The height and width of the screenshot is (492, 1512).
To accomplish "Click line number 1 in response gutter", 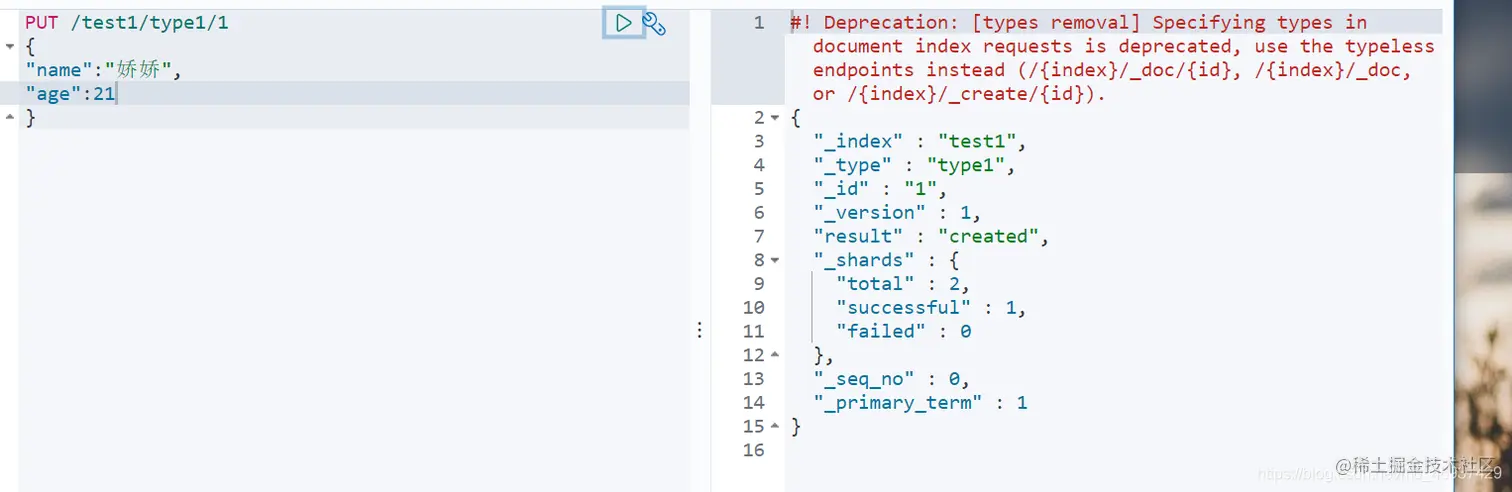I will pos(759,22).
